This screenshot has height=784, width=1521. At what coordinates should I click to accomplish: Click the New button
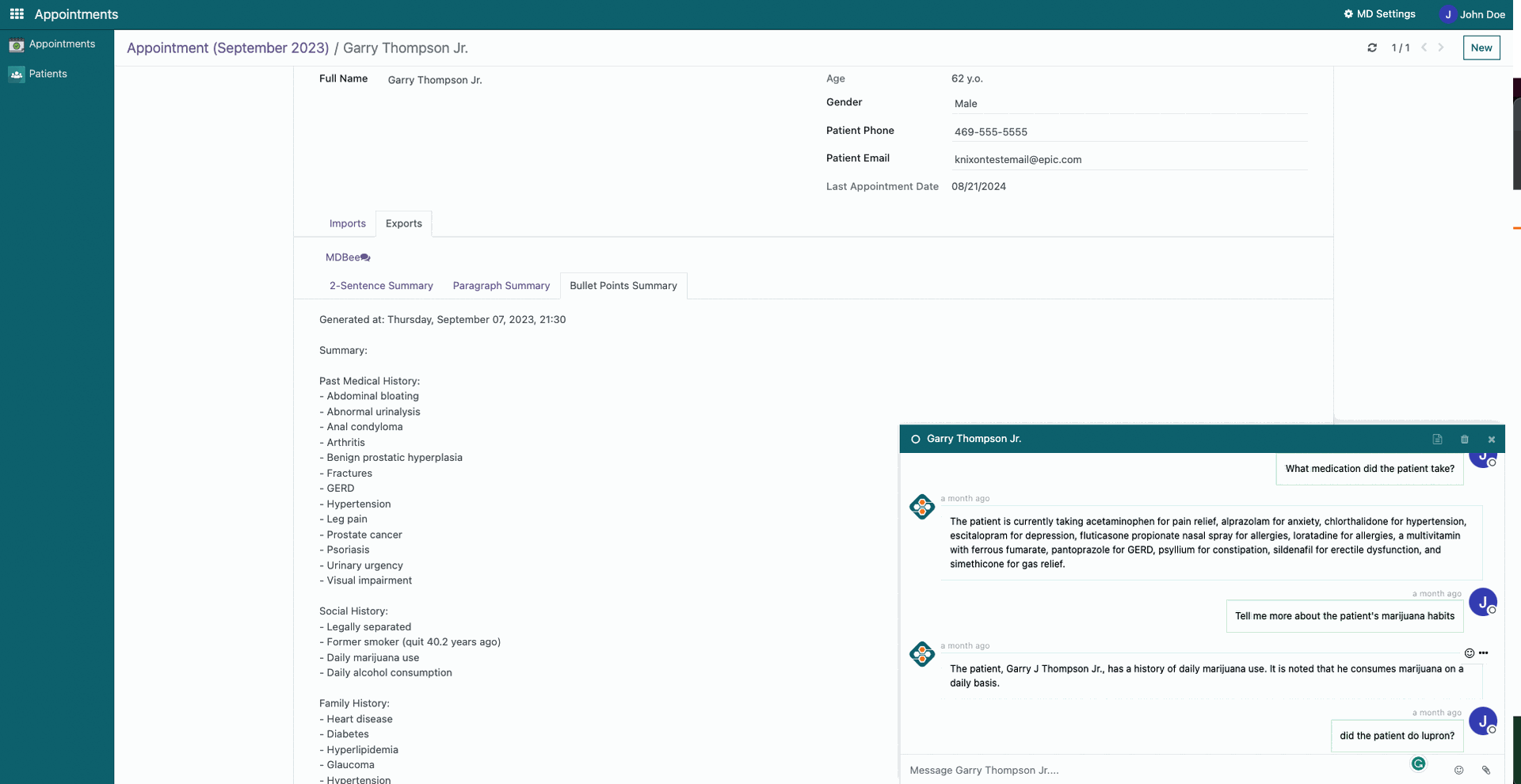click(x=1481, y=48)
